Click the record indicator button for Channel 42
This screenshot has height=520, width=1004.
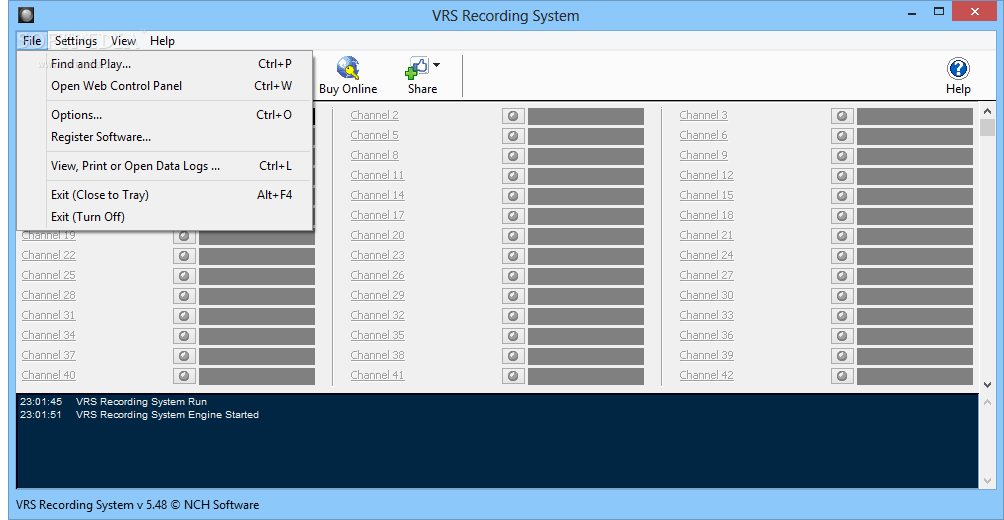(x=842, y=376)
